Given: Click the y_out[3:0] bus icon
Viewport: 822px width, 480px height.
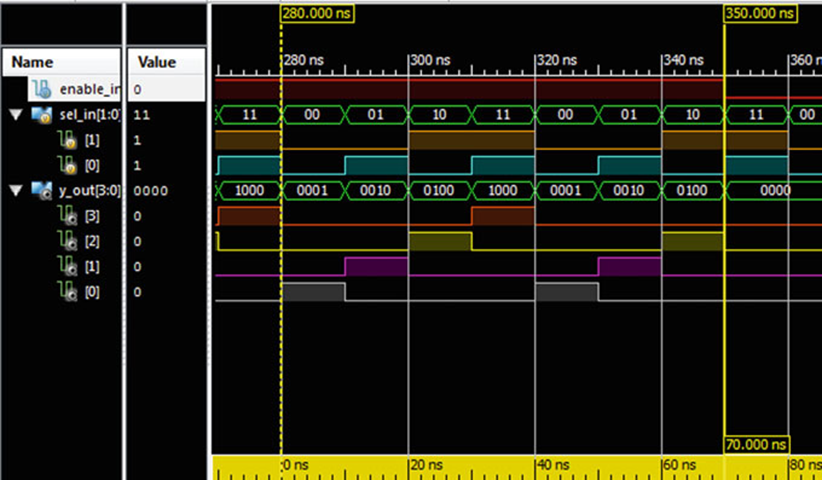Looking at the screenshot, I should (x=42, y=190).
